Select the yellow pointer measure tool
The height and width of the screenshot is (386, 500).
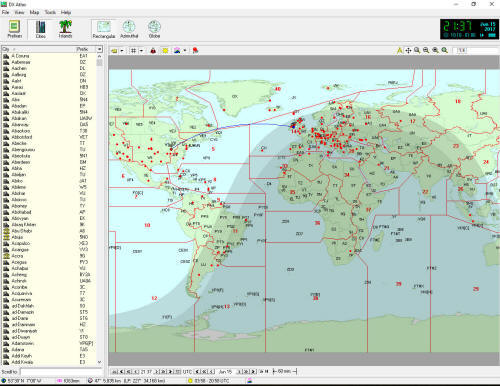click(399, 50)
